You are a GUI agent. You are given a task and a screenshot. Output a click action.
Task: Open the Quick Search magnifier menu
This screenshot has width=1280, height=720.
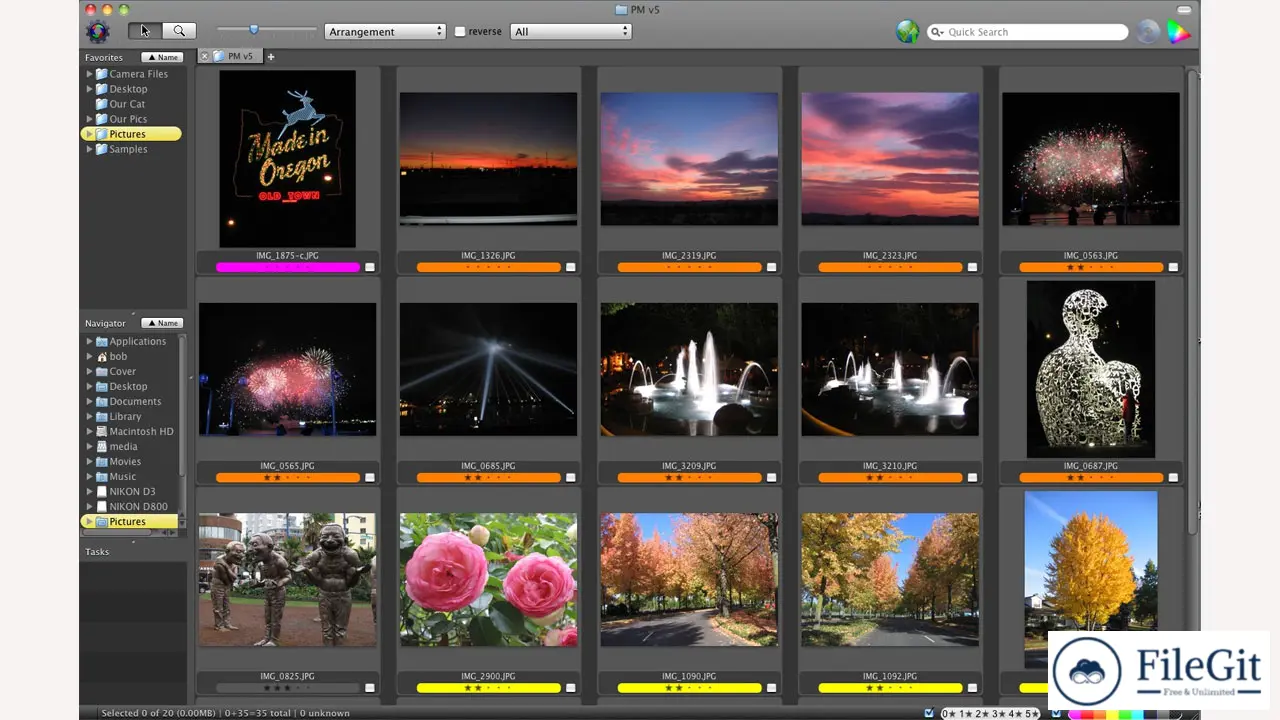[937, 32]
